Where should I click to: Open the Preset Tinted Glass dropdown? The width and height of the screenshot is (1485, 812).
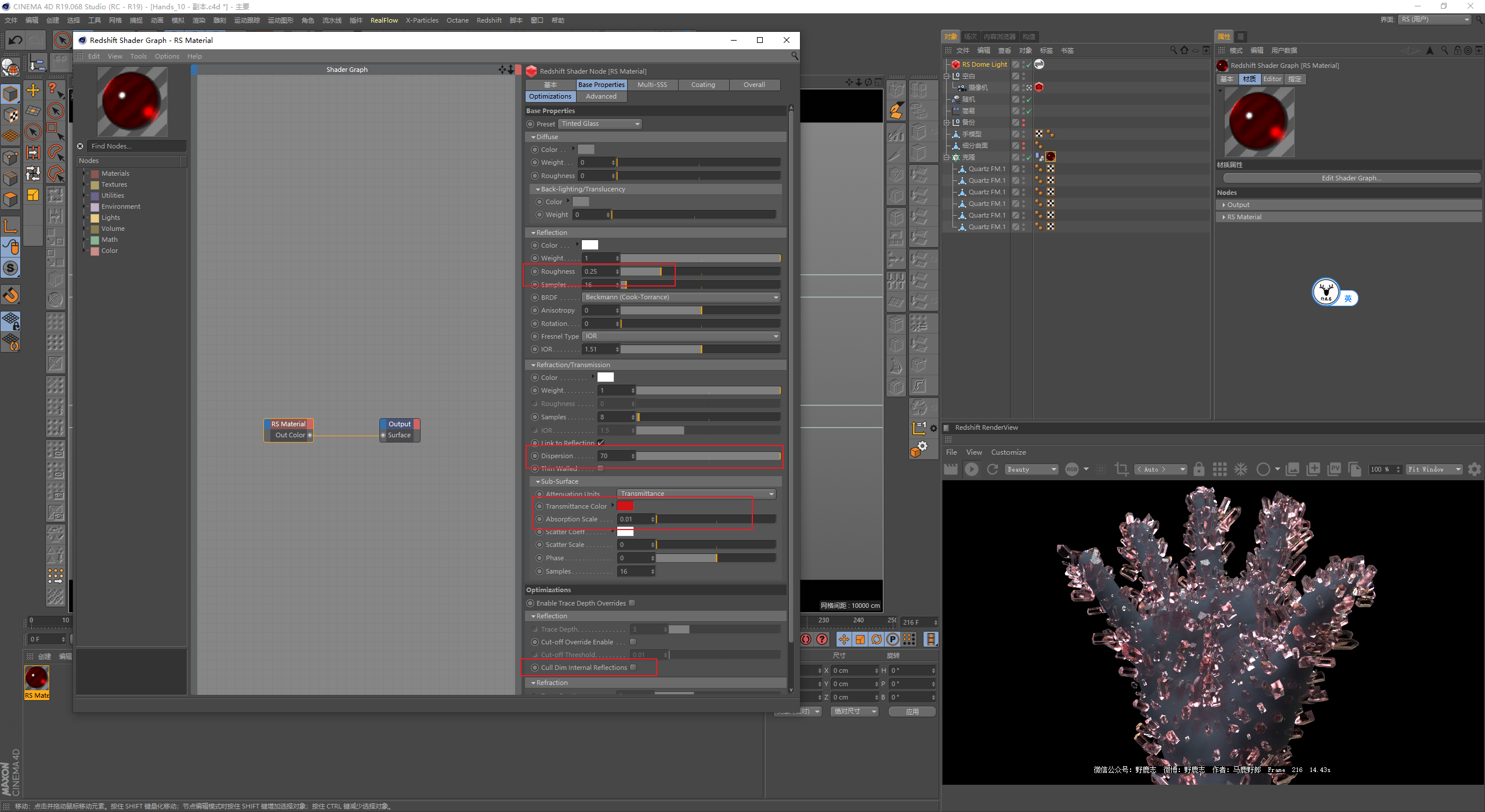tap(600, 124)
